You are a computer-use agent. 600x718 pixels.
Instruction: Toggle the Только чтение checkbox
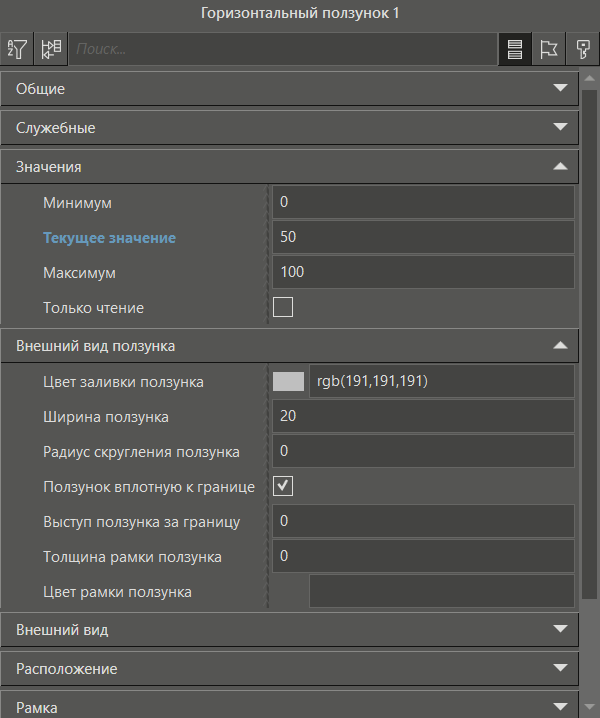[283, 307]
